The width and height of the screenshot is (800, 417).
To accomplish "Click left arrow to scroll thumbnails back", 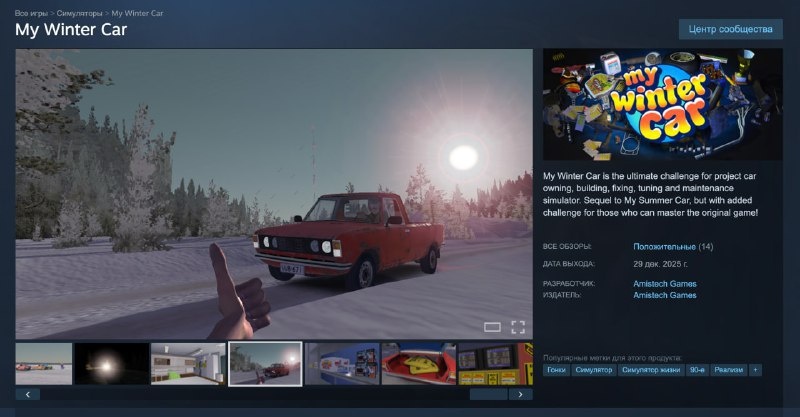I will [x=28, y=394].
